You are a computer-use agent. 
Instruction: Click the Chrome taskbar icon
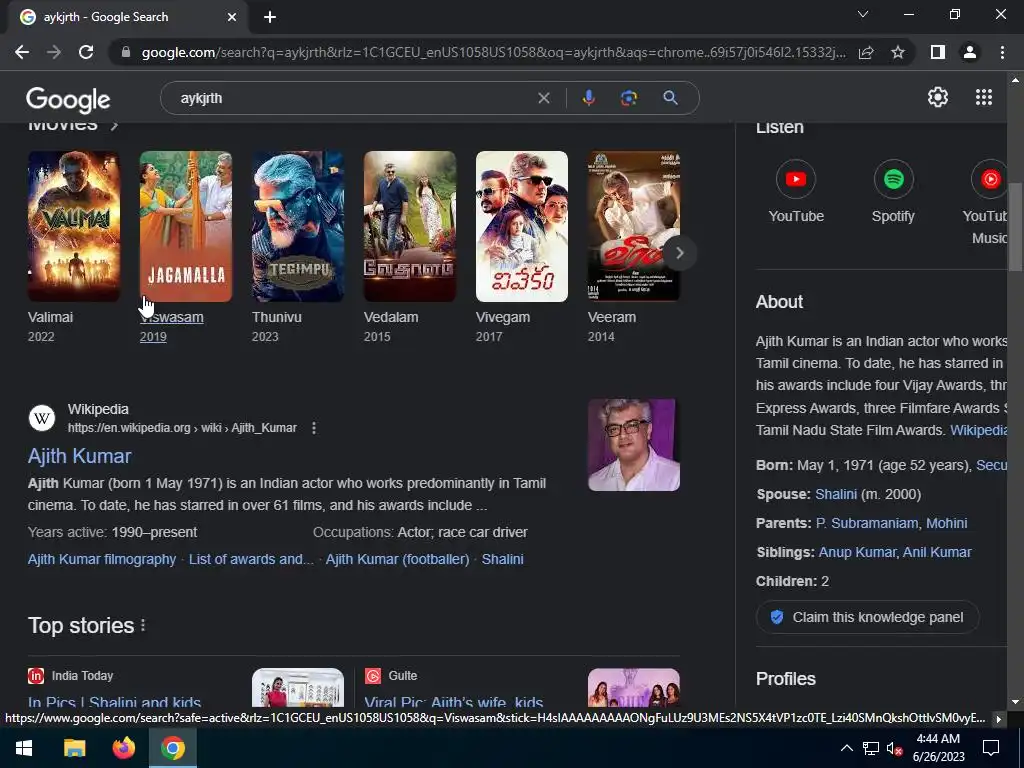click(172, 748)
